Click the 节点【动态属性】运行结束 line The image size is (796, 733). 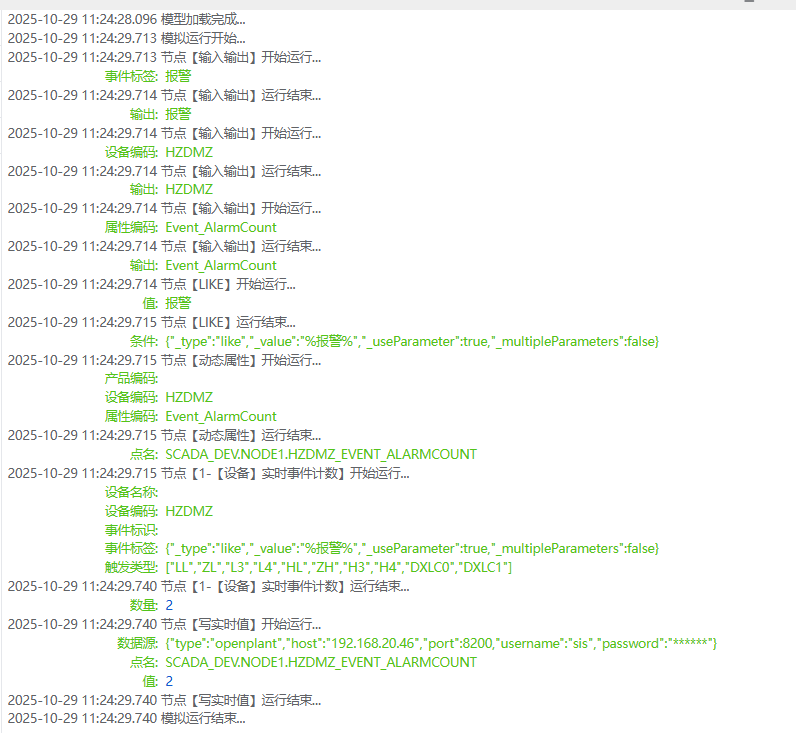click(x=164, y=435)
